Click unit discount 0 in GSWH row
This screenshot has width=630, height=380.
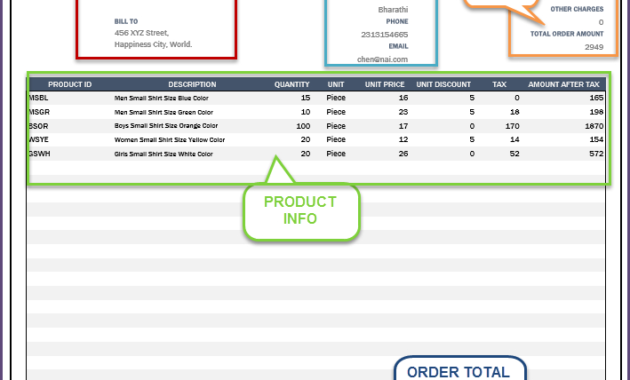click(x=472, y=153)
